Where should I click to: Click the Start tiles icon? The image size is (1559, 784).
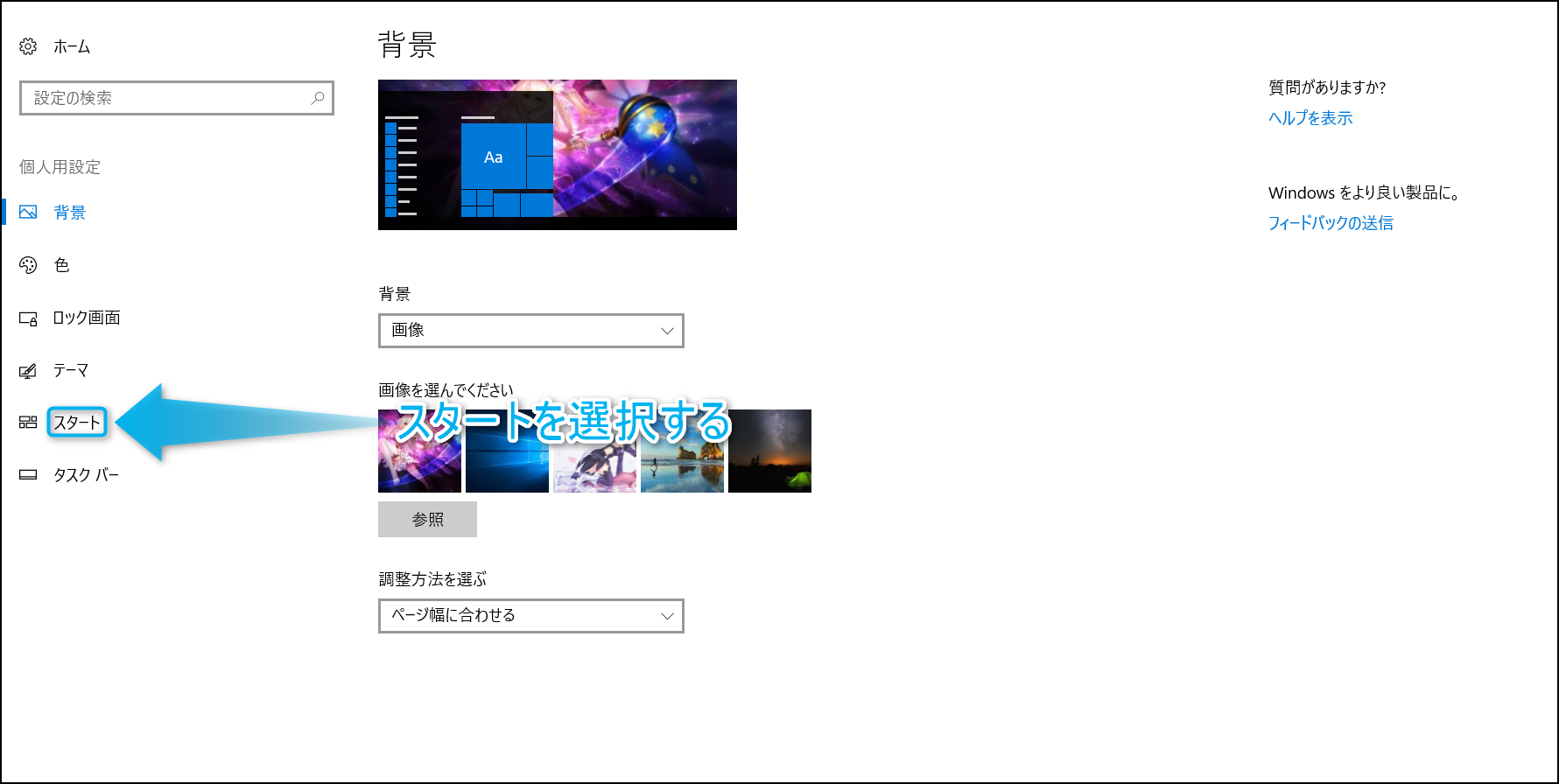click(x=28, y=423)
